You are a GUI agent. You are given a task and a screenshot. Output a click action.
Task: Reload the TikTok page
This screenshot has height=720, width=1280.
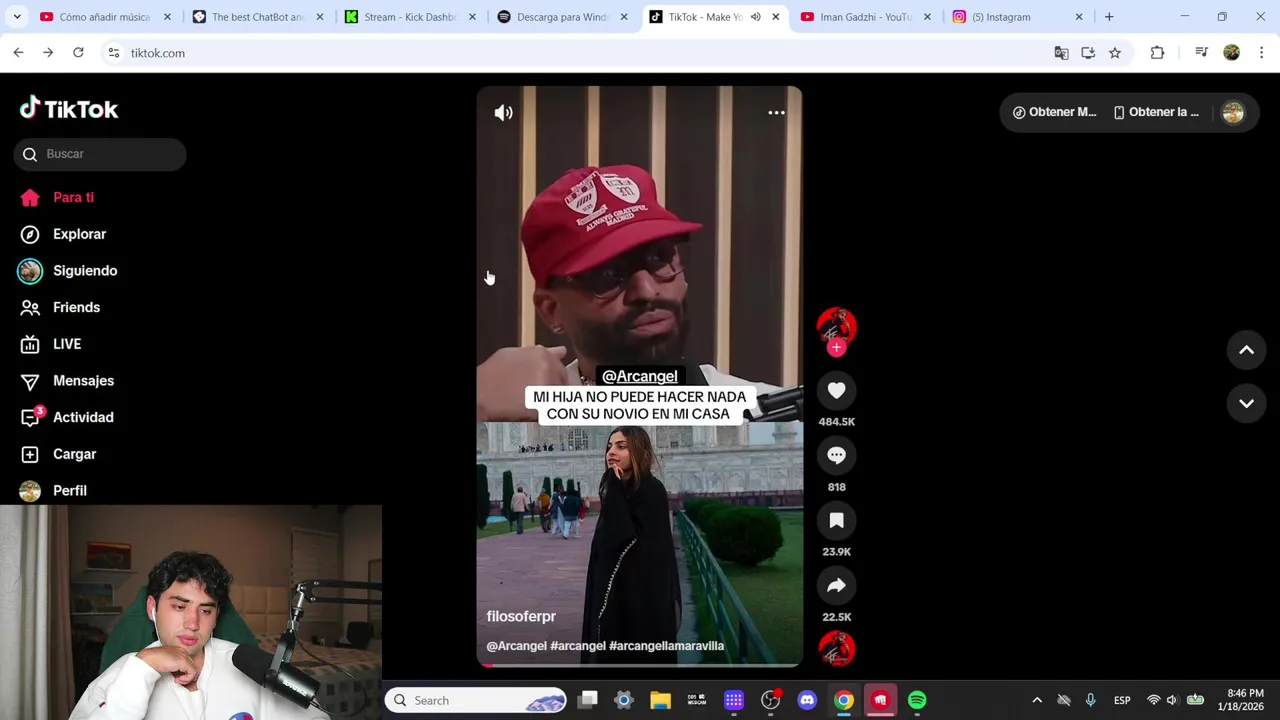(x=78, y=53)
